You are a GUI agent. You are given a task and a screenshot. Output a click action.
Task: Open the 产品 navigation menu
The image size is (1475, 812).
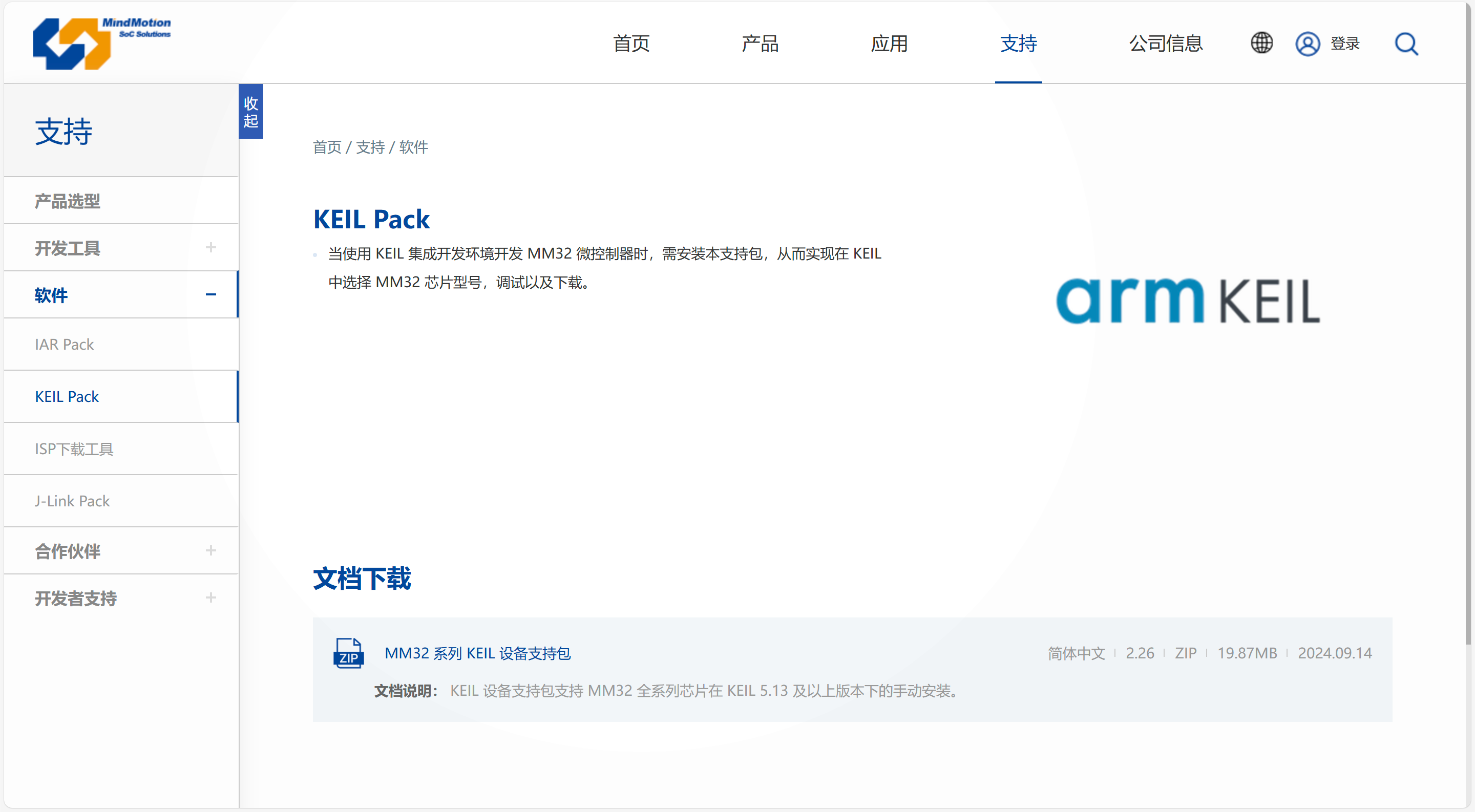click(x=760, y=44)
